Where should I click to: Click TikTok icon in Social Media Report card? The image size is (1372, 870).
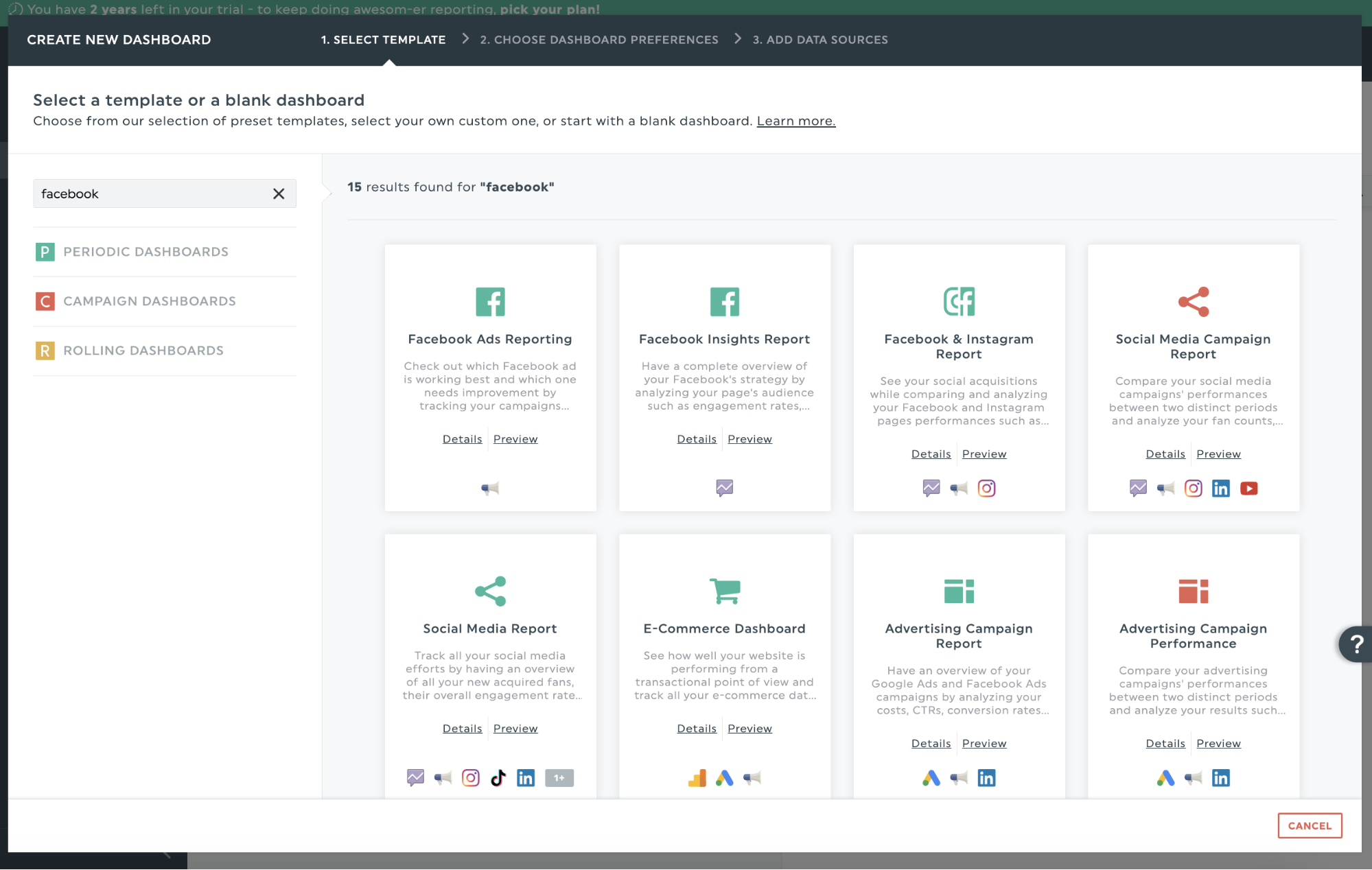[498, 778]
